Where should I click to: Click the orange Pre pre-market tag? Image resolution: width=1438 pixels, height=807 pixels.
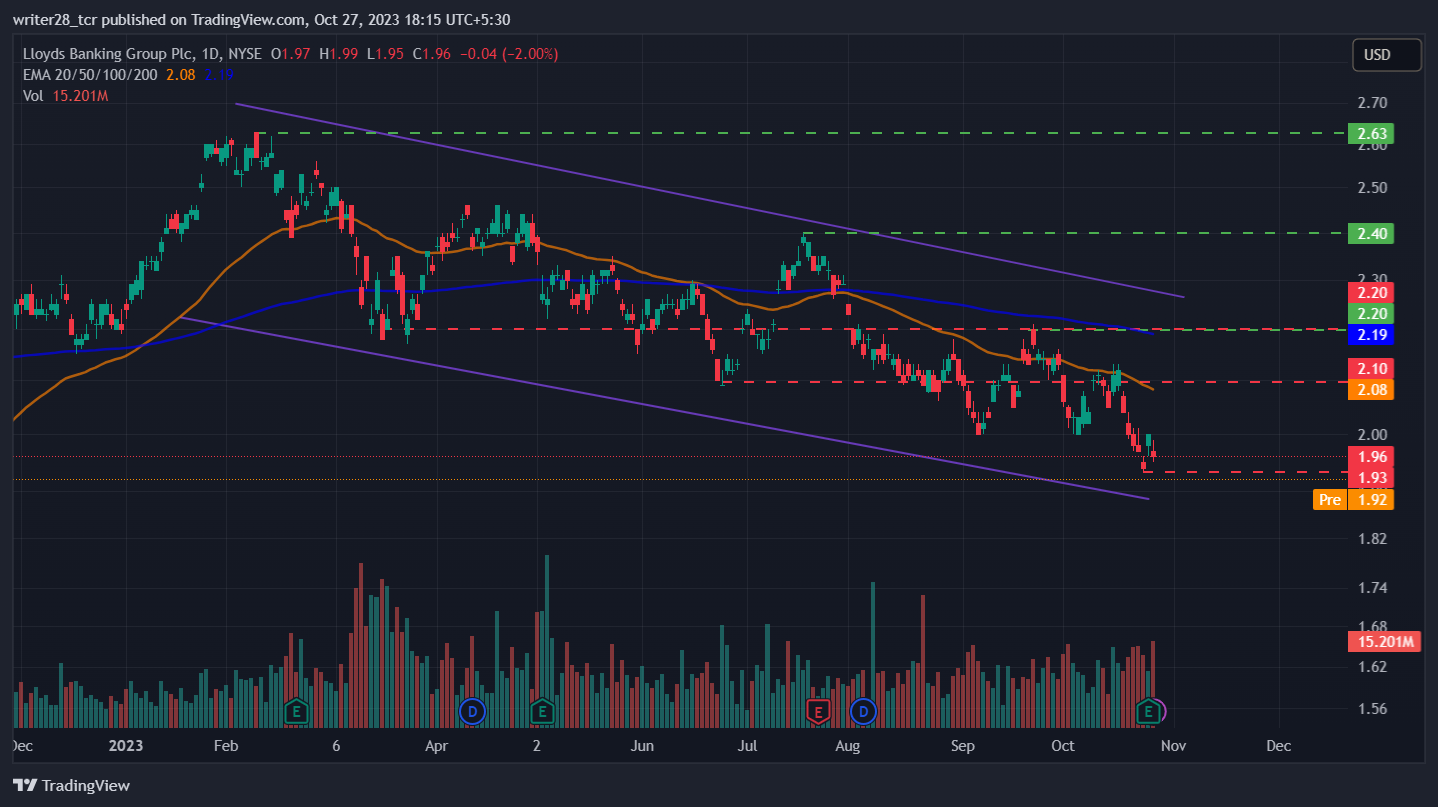coord(1329,499)
